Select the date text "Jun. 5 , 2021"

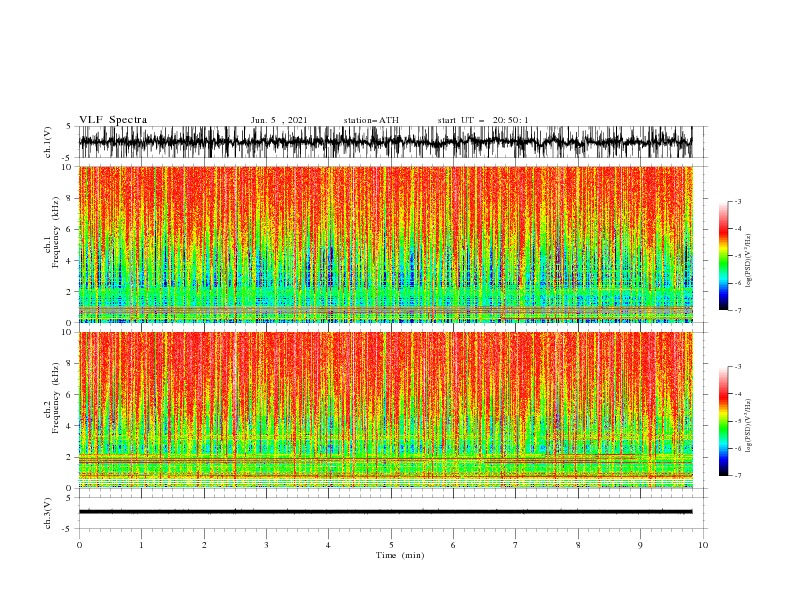point(279,120)
